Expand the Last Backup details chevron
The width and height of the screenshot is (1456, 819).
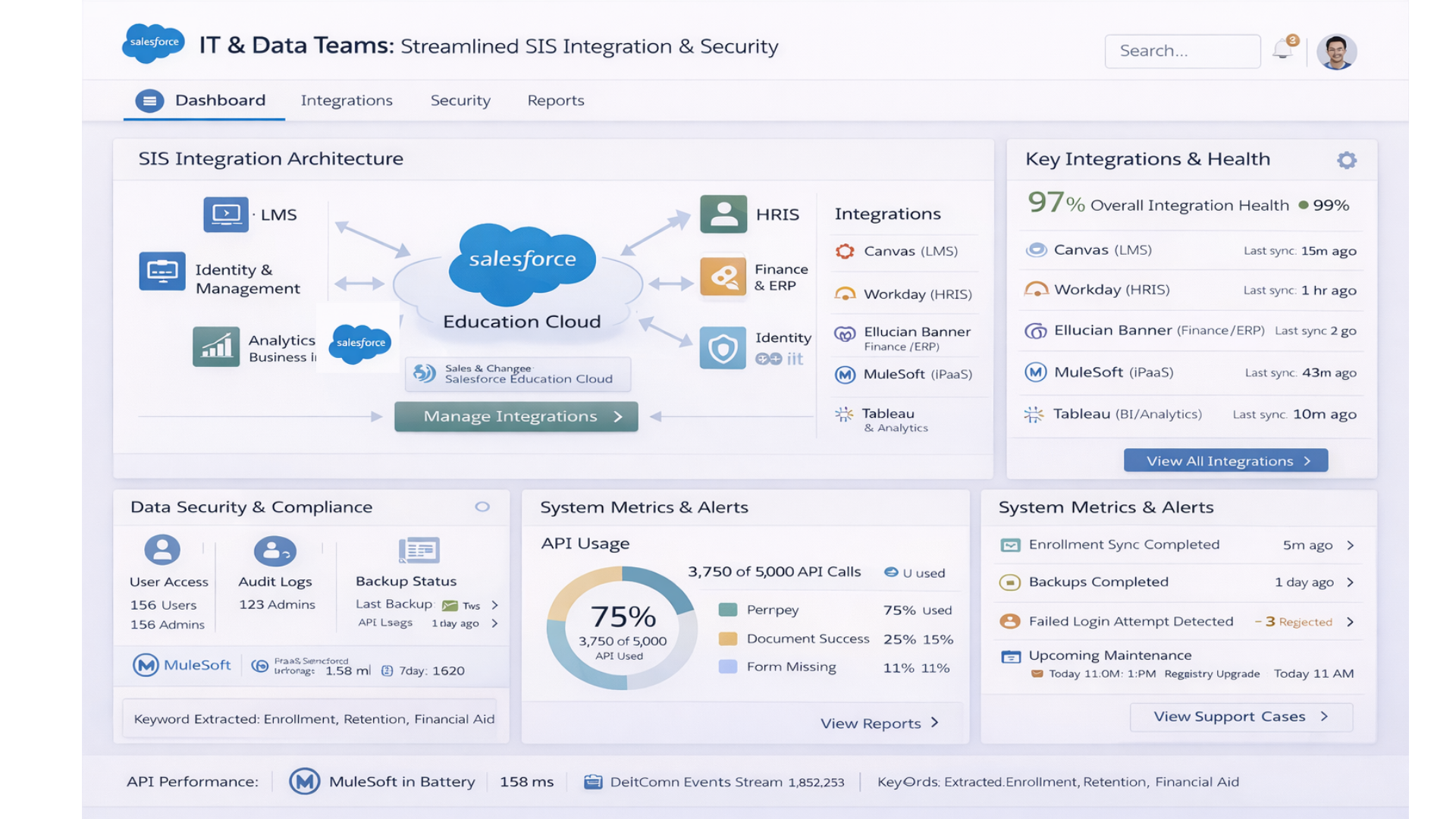pyautogui.click(x=494, y=604)
